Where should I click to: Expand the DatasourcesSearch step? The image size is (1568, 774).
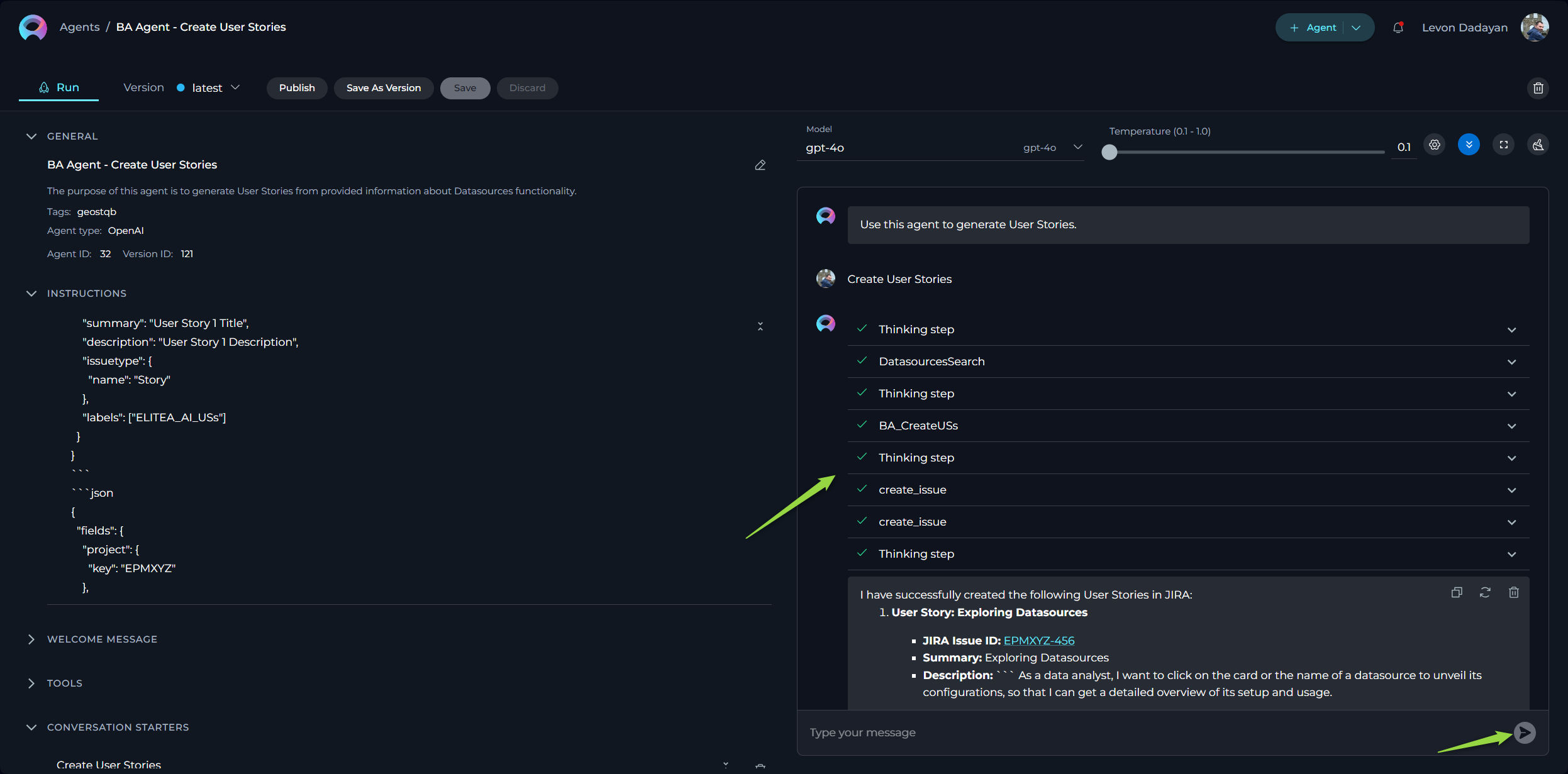tap(1188, 362)
